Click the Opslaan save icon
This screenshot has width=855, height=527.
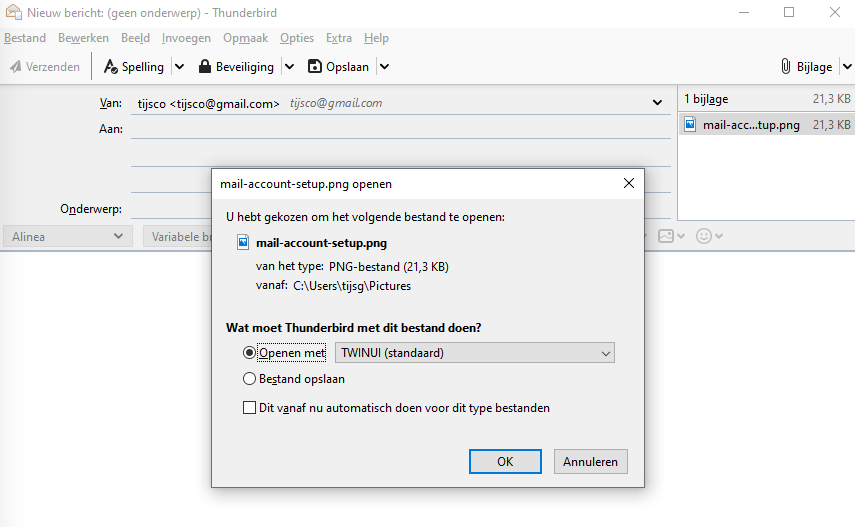pos(315,67)
